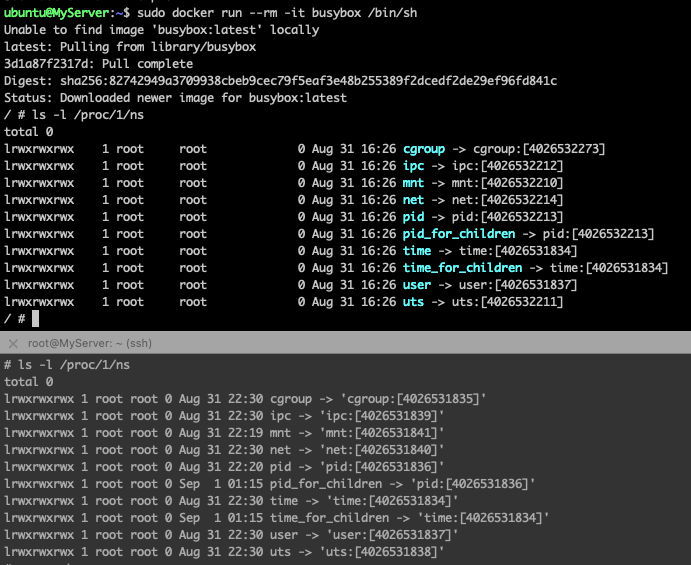
Task: Click the 'sudo docker run --rm -it busybox /bin/sh' command
Action: 277,13
